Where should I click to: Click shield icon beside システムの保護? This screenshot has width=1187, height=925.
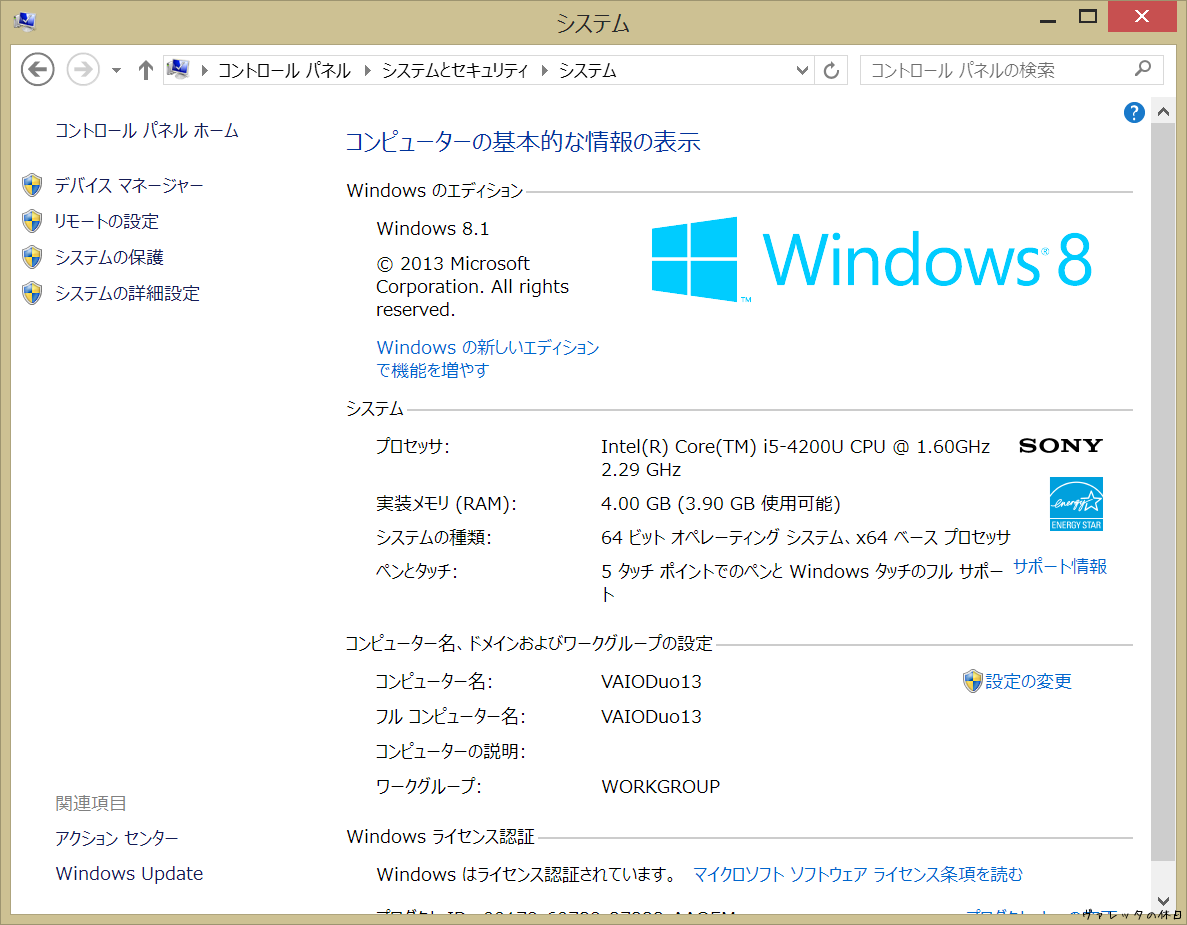click(x=32, y=257)
